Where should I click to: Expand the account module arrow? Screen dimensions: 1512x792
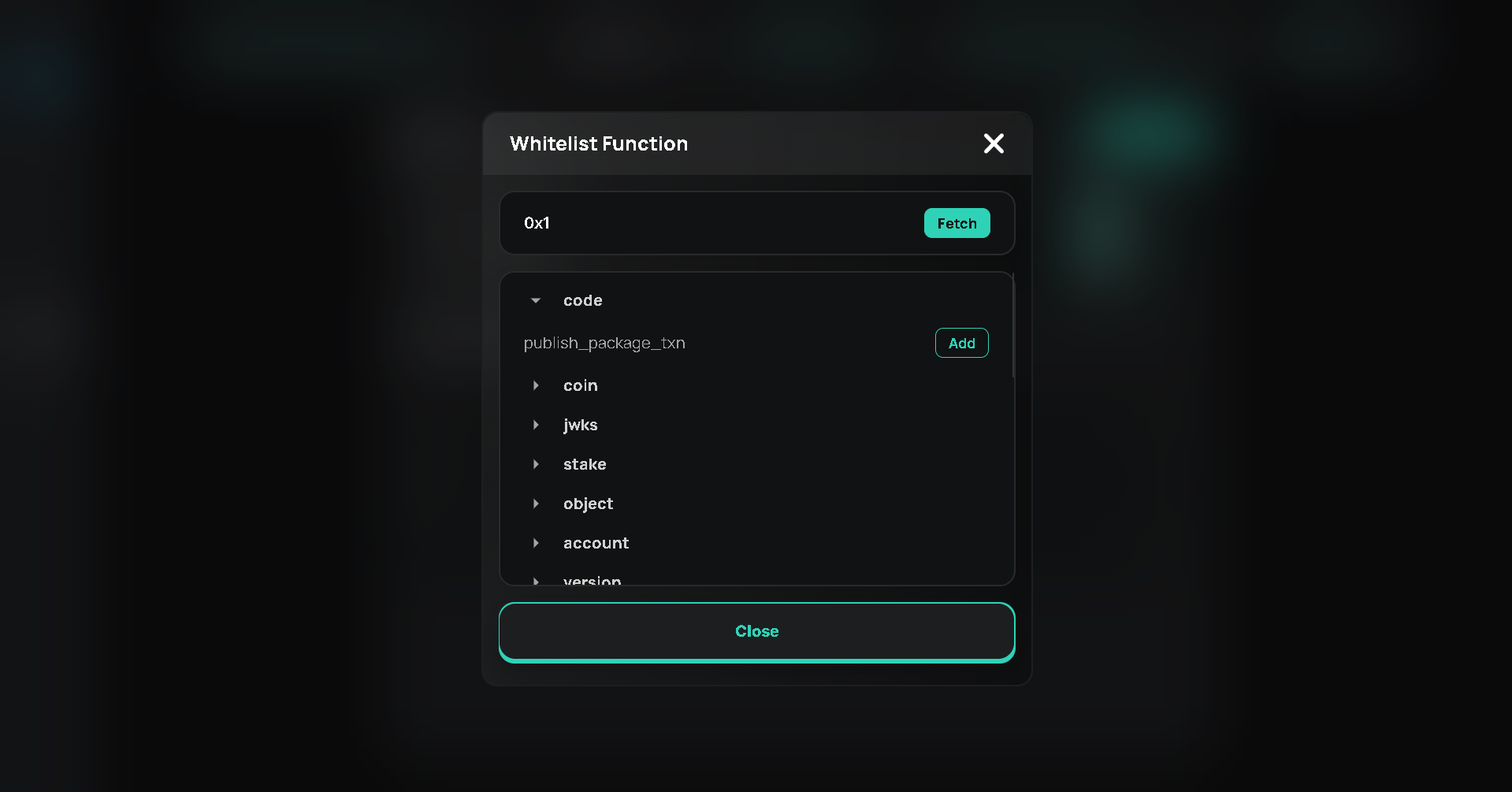pos(536,543)
